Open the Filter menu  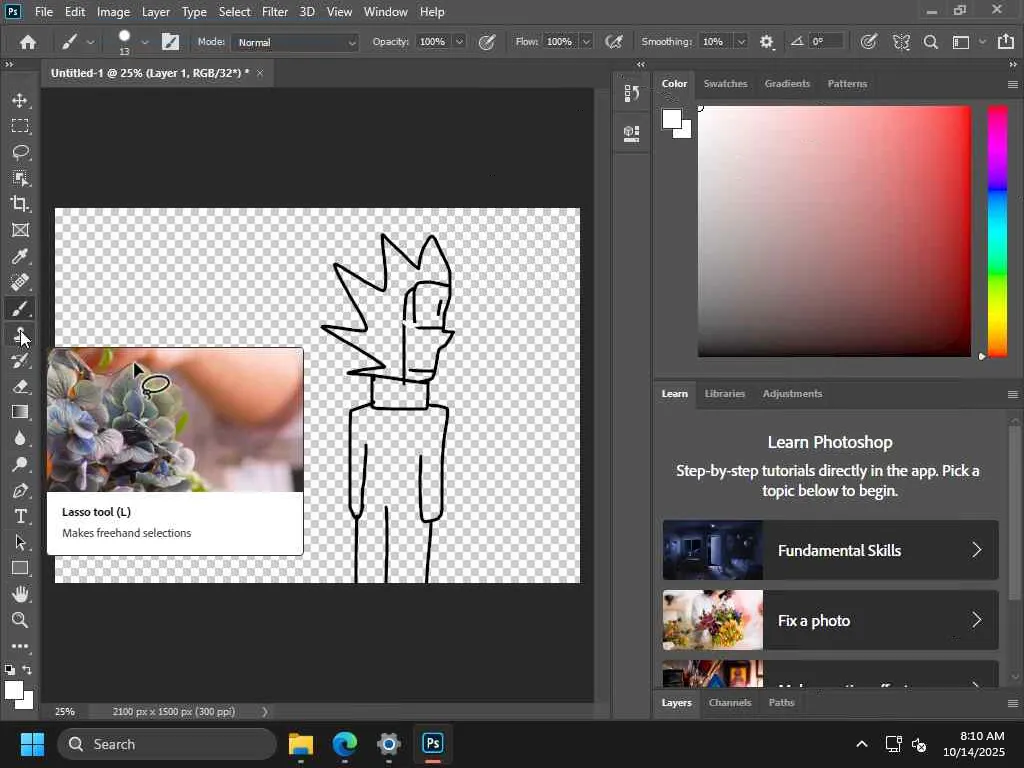[x=275, y=12]
